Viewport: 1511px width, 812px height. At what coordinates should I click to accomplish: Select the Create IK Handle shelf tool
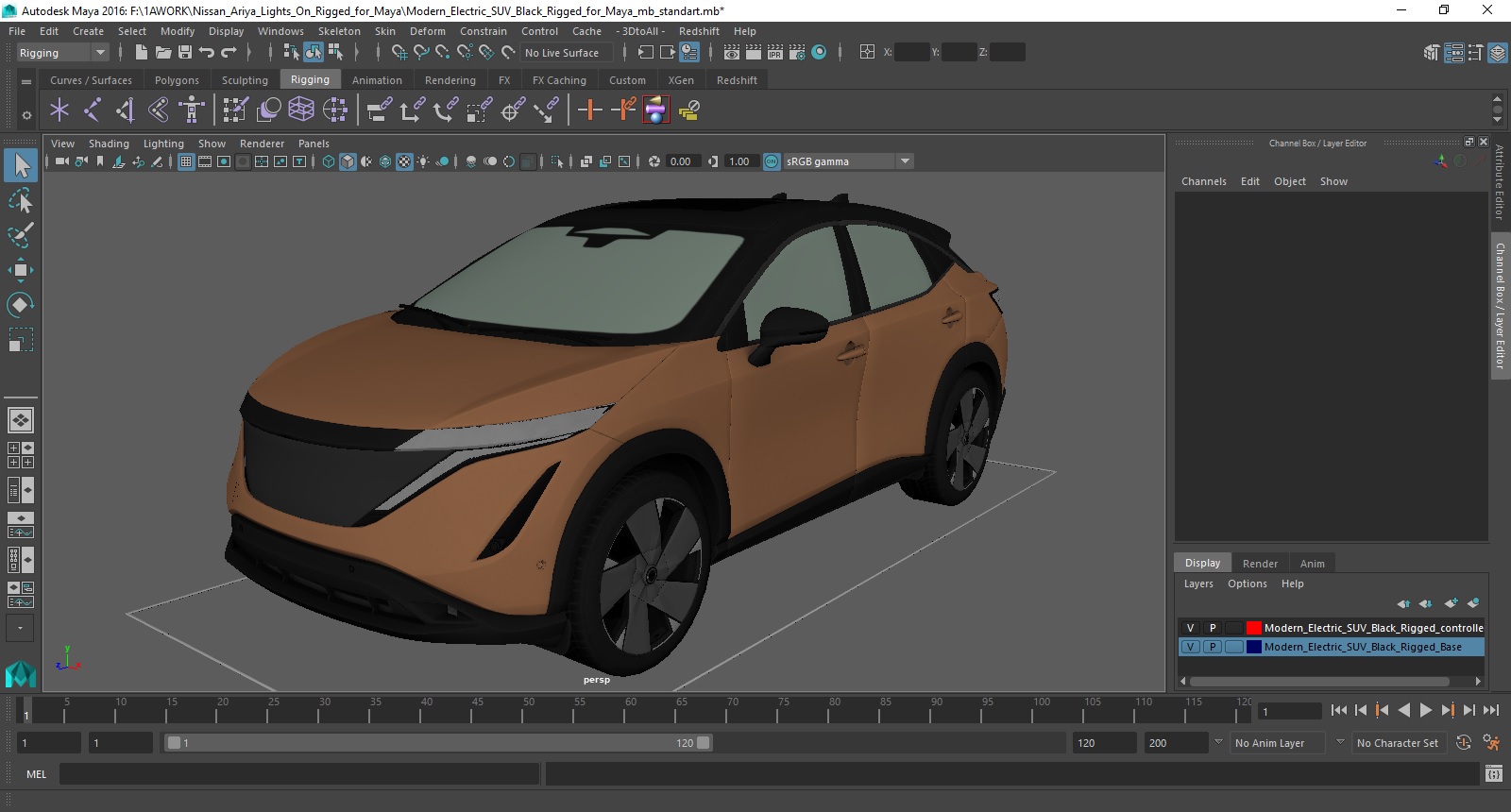point(126,110)
